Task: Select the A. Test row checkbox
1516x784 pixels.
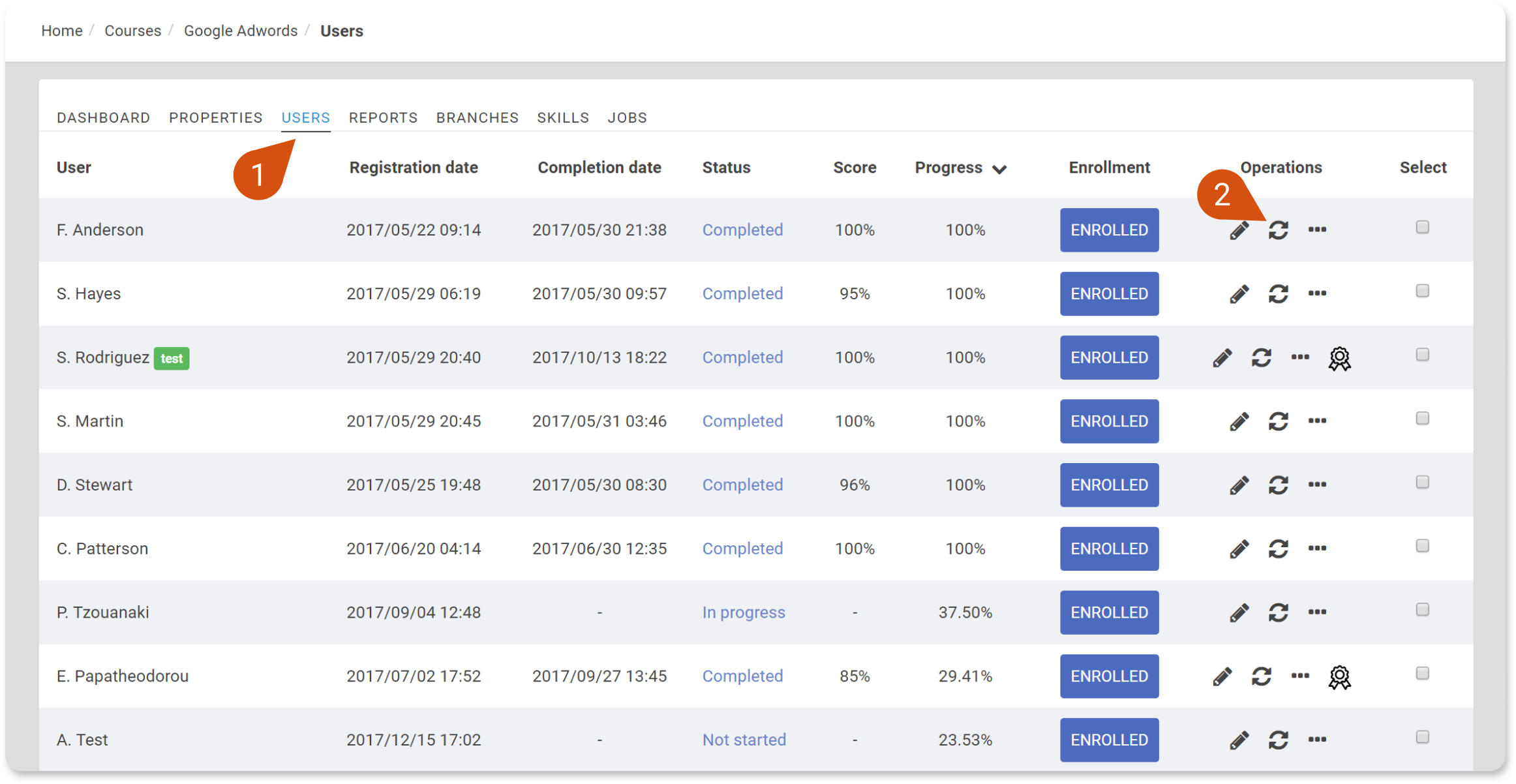Action: click(1423, 738)
